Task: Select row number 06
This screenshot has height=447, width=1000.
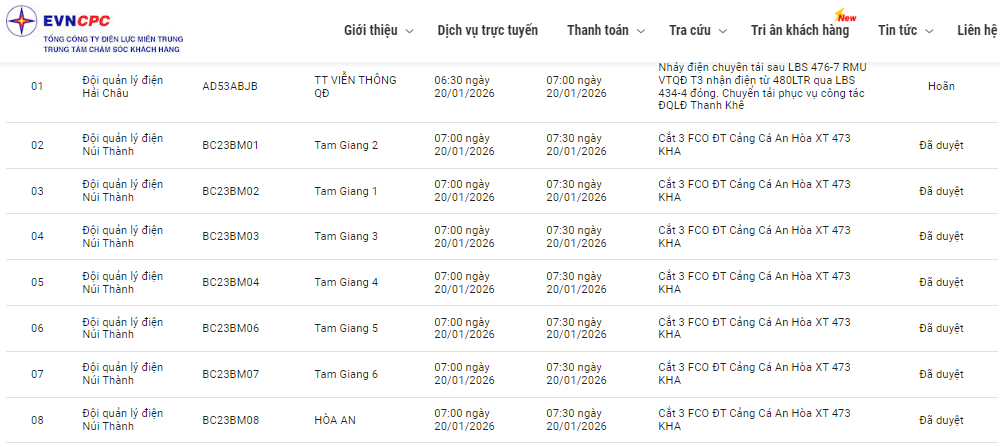Action: coord(37,328)
